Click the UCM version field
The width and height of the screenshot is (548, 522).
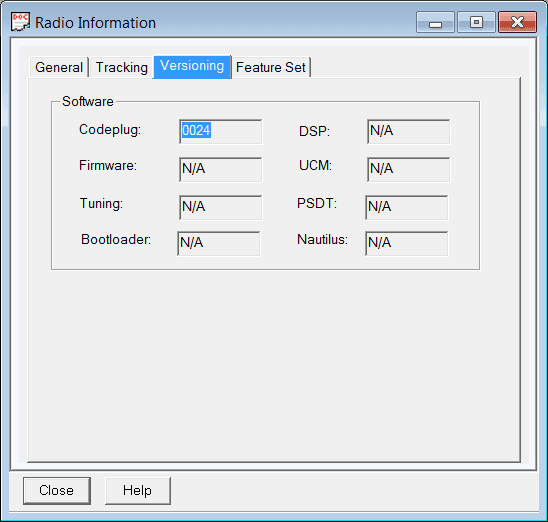[x=409, y=169]
